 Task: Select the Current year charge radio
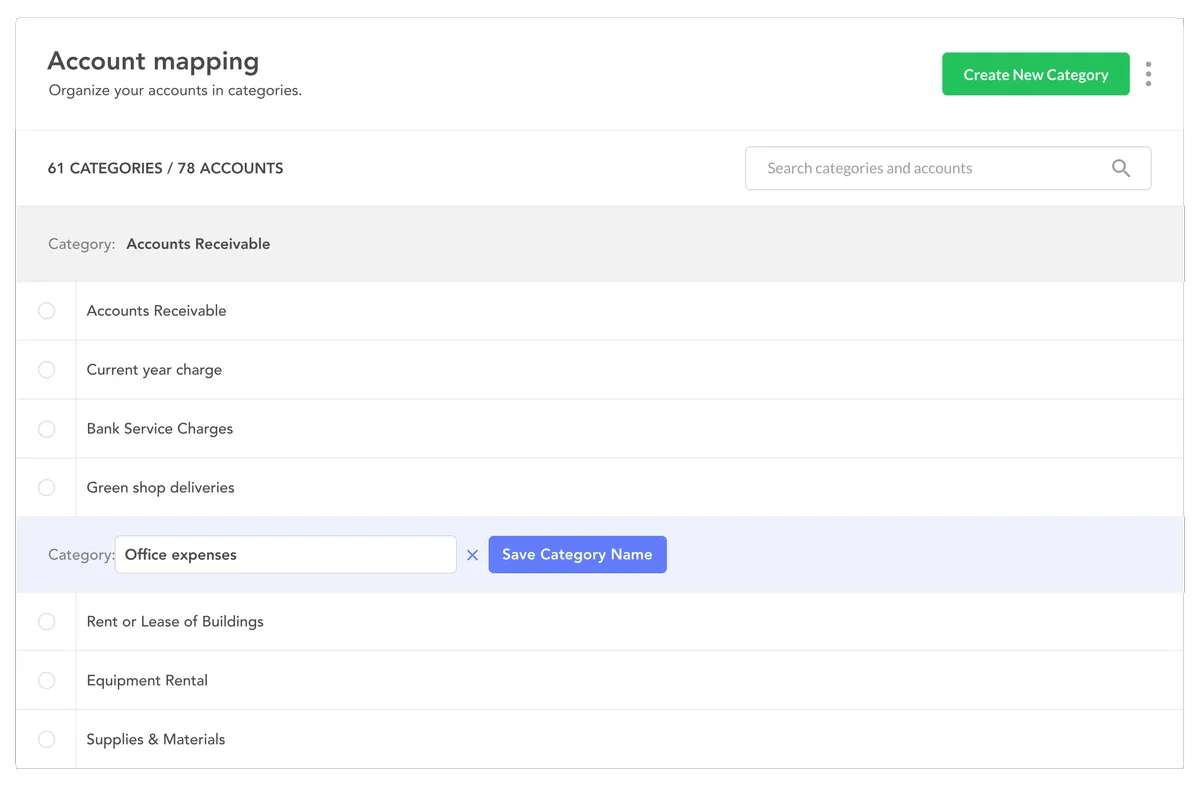click(x=47, y=370)
